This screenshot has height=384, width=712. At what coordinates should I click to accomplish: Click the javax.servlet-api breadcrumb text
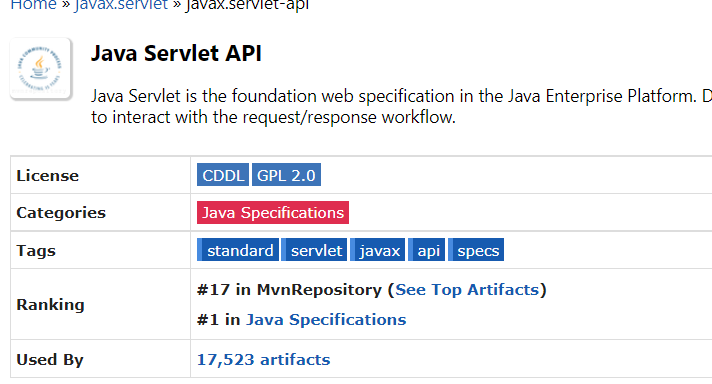click(x=247, y=5)
